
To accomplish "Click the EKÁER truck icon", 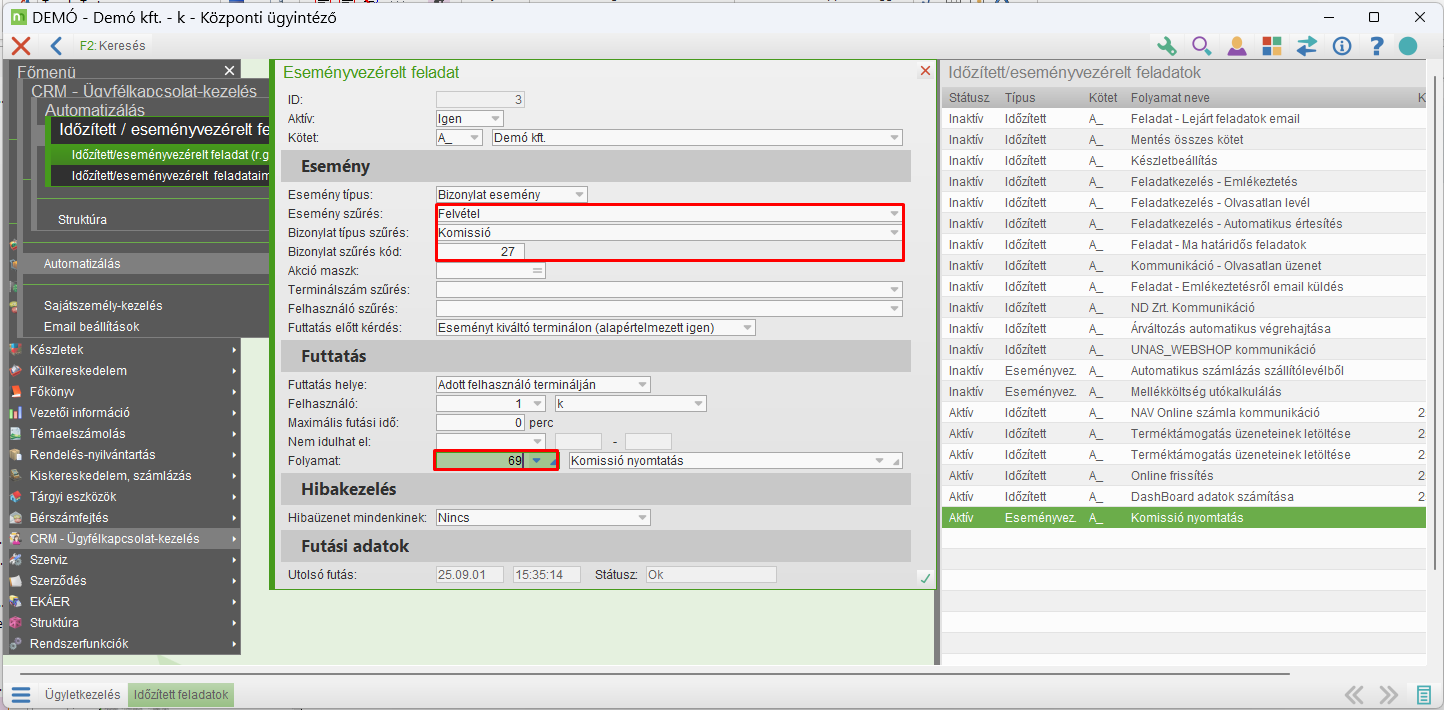I will coord(15,602).
